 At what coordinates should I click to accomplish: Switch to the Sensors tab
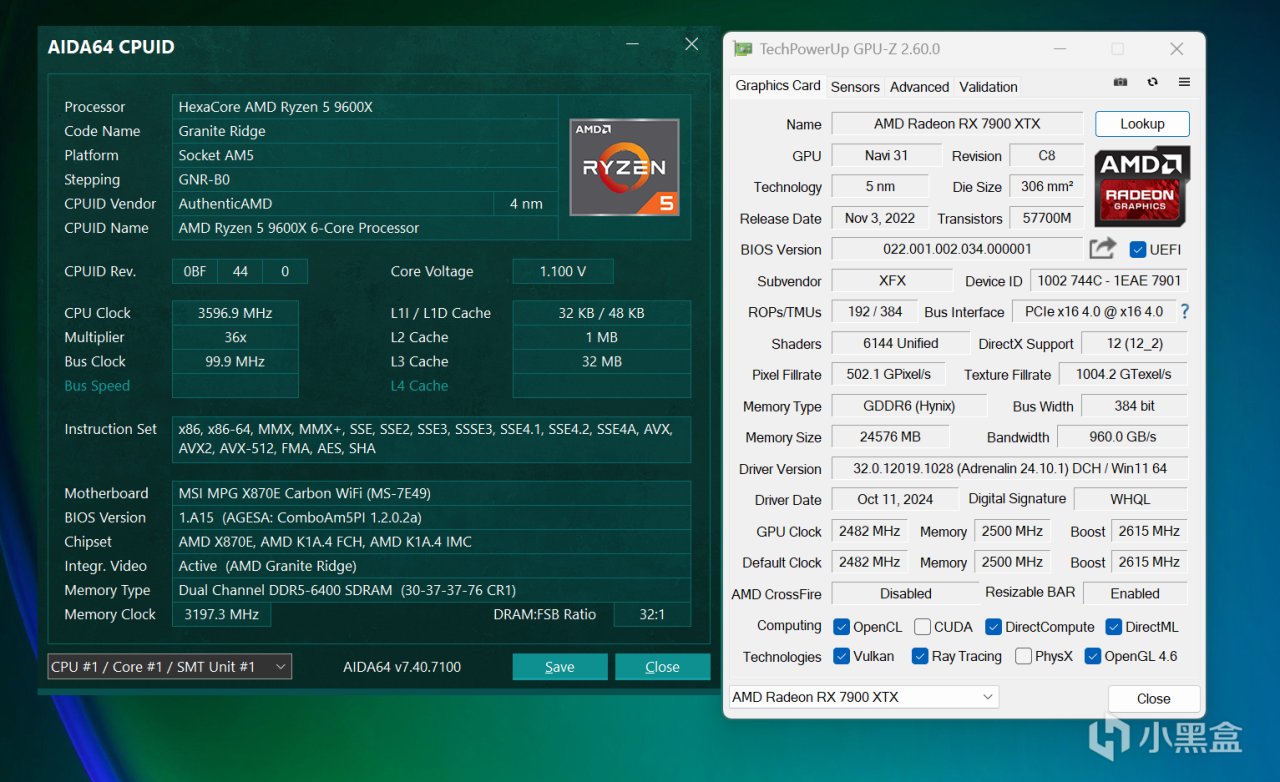pos(855,87)
